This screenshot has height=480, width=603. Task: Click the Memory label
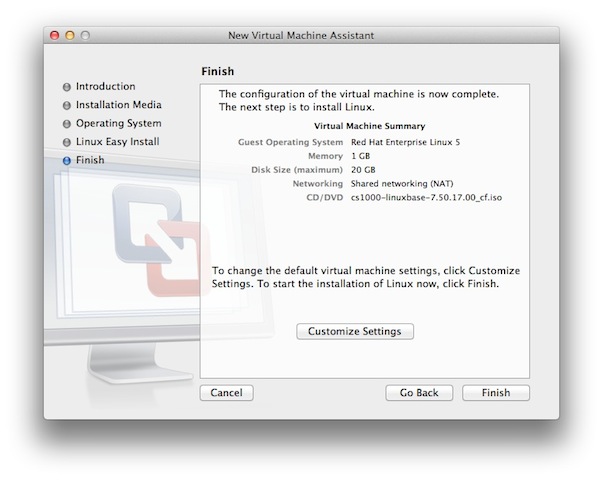pyautogui.click(x=325, y=156)
